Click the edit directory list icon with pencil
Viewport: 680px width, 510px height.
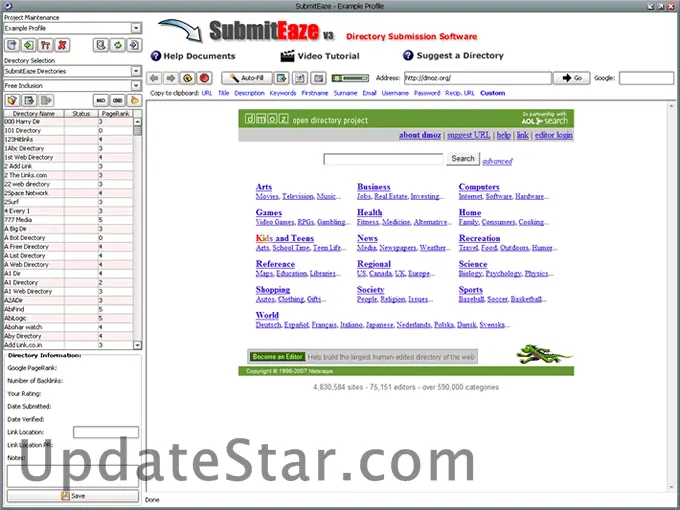(x=12, y=101)
